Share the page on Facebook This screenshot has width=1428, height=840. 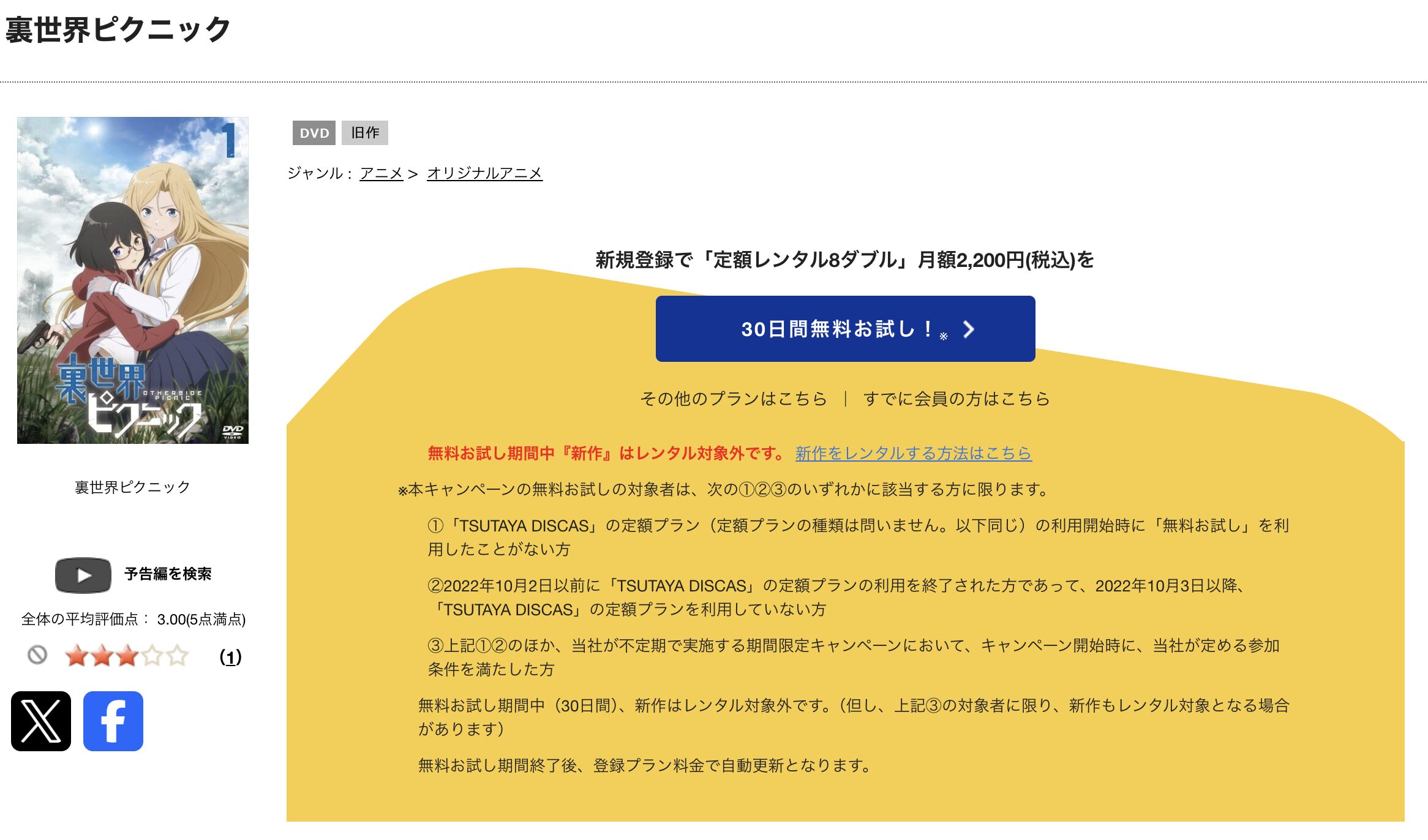coord(113,721)
